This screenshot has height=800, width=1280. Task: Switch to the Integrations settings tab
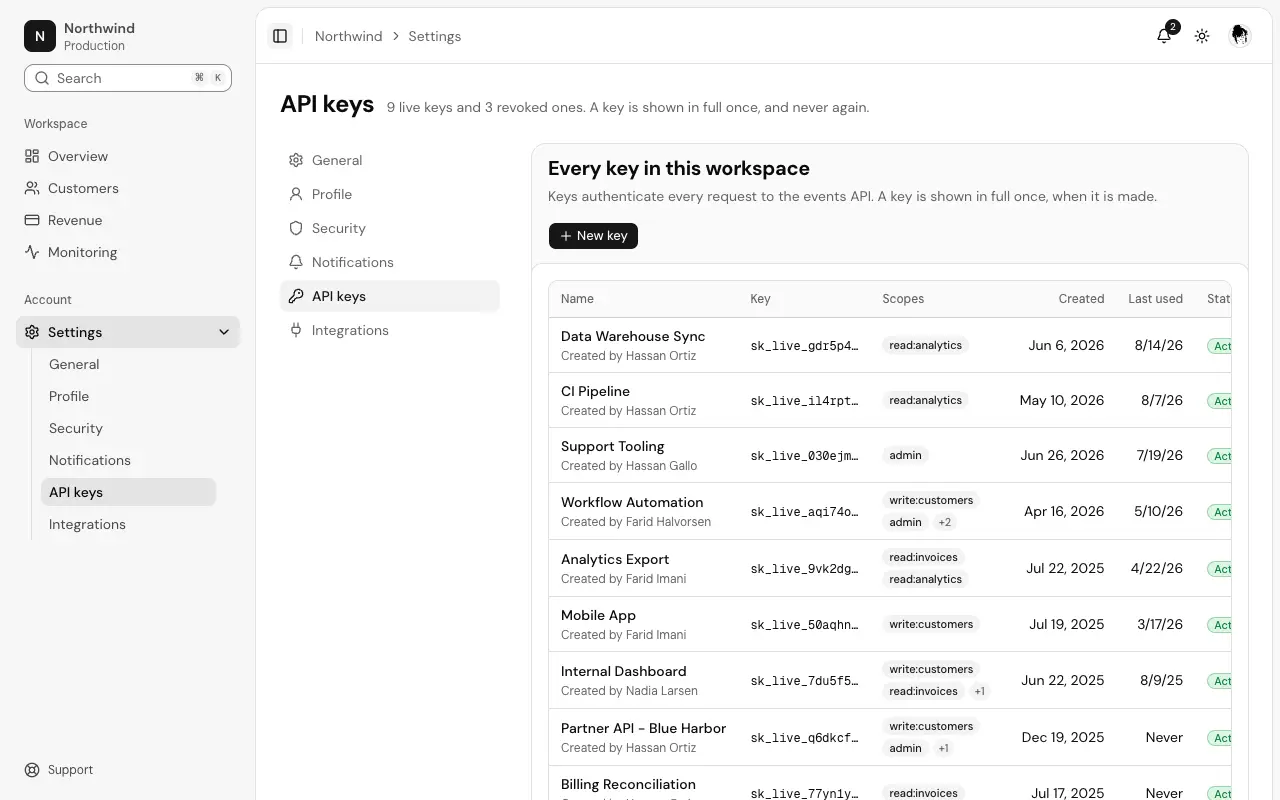pyautogui.click(x=390, y=330)
